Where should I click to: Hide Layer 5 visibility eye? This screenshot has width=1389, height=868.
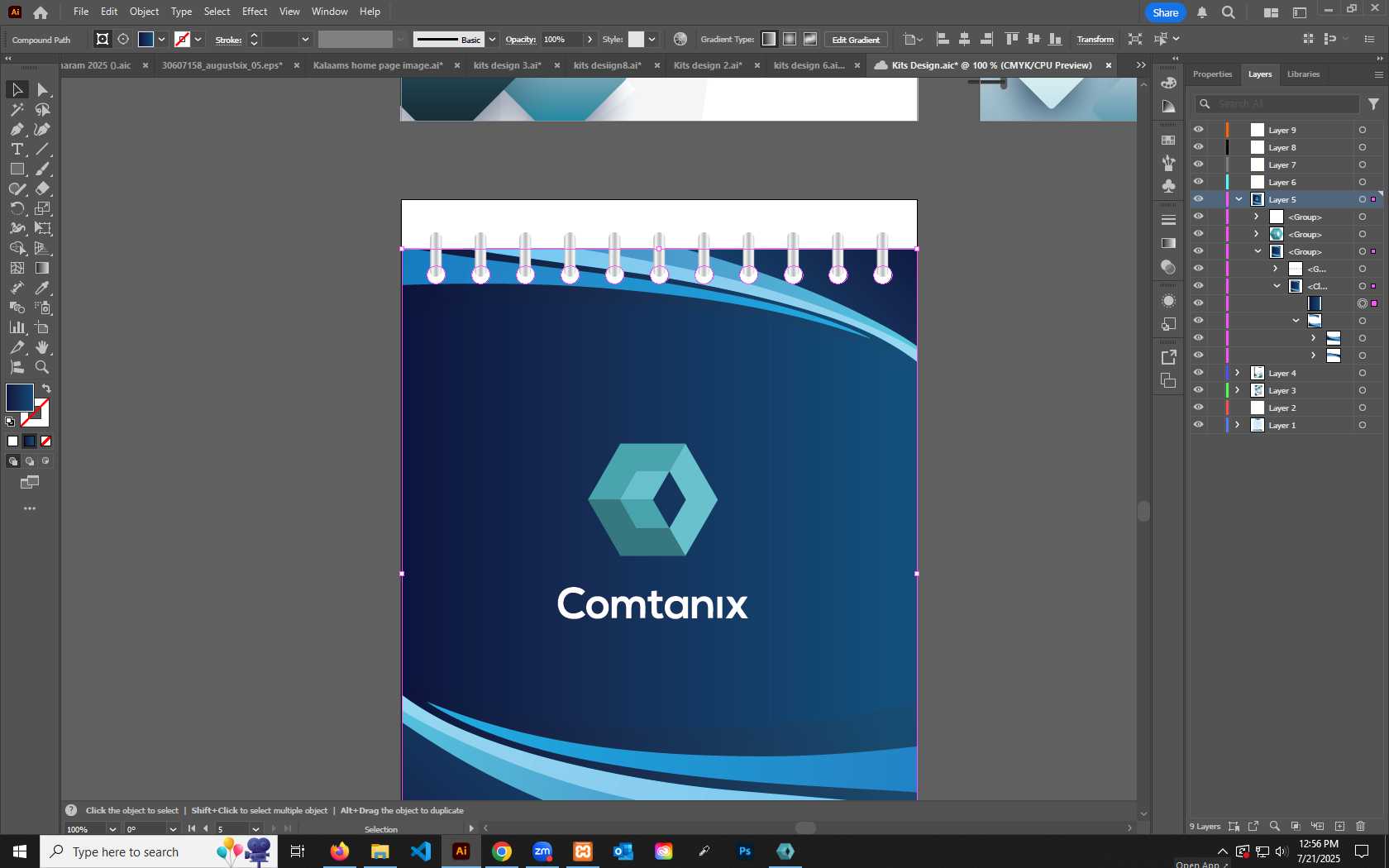pyautogui.click(x=1198, y=199)
